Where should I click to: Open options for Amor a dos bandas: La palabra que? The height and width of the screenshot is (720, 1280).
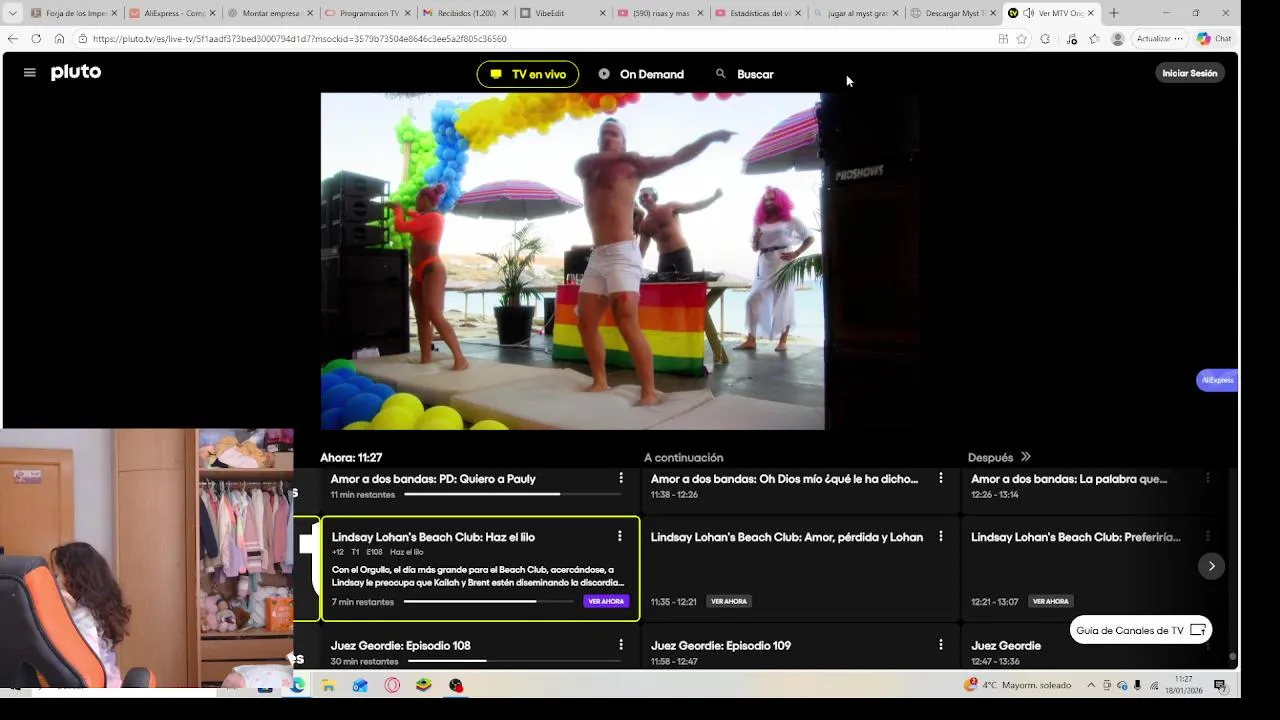(1208, 478)
